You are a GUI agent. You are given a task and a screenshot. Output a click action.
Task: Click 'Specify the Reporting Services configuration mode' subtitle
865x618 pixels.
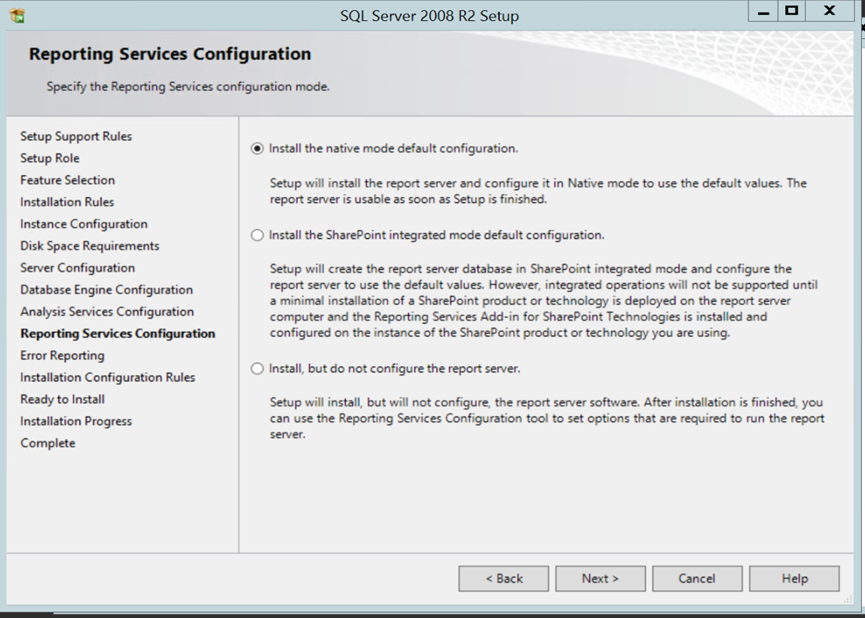(188, 87)
